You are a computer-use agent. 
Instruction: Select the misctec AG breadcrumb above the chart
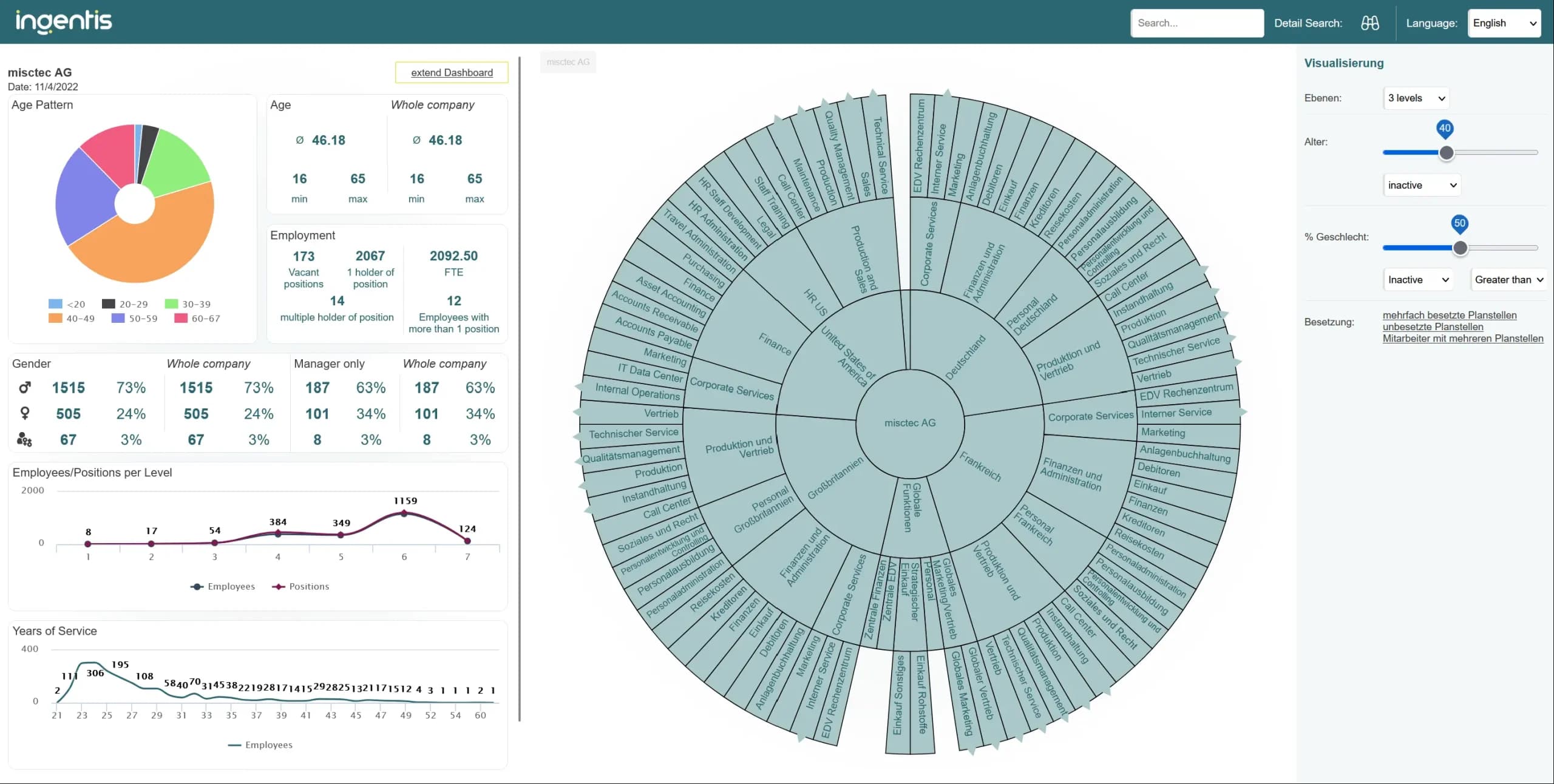click(x=568, y=62)
